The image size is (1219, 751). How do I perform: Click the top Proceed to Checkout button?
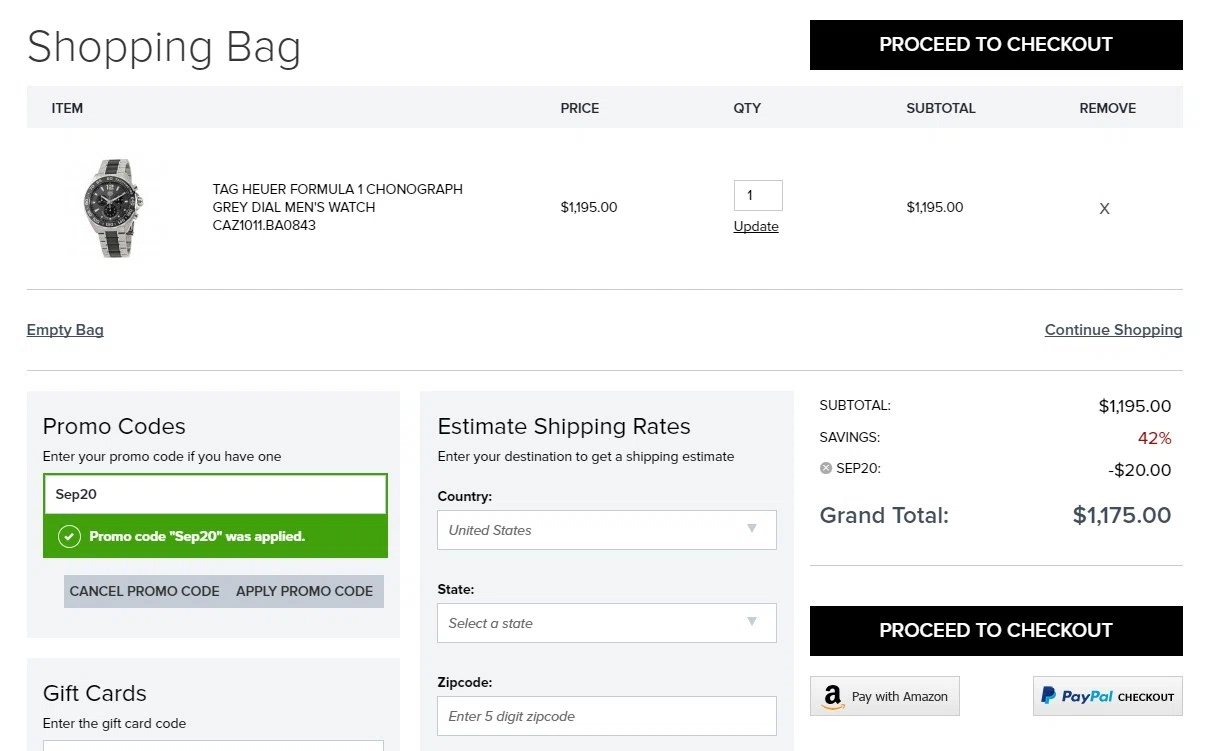click(996, 45)
